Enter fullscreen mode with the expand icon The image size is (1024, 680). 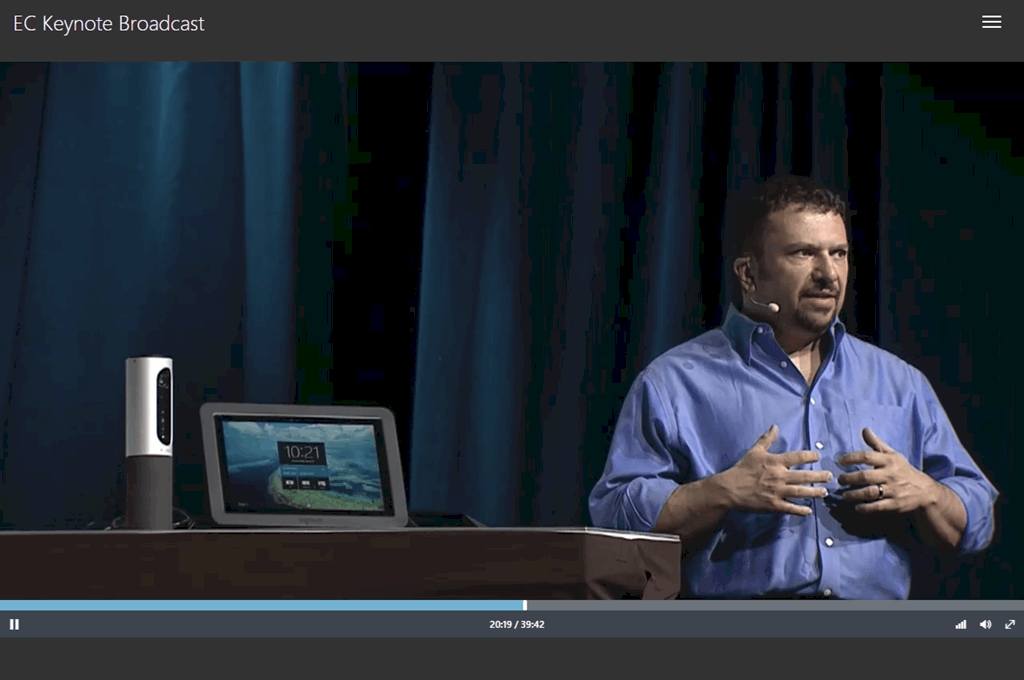point(1010,624)
